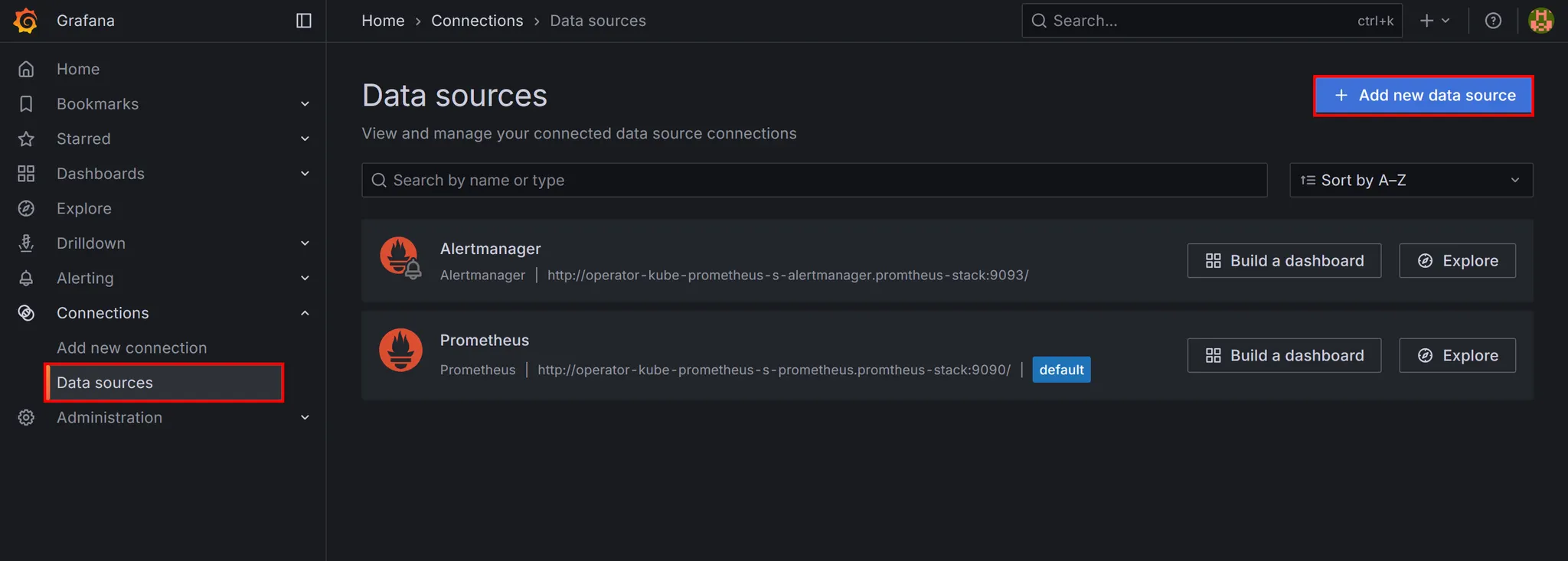The width and height of the screenshot is (1568, 561).
Task: Open the plus New menu dropdown
Action: click(1434, 21)
